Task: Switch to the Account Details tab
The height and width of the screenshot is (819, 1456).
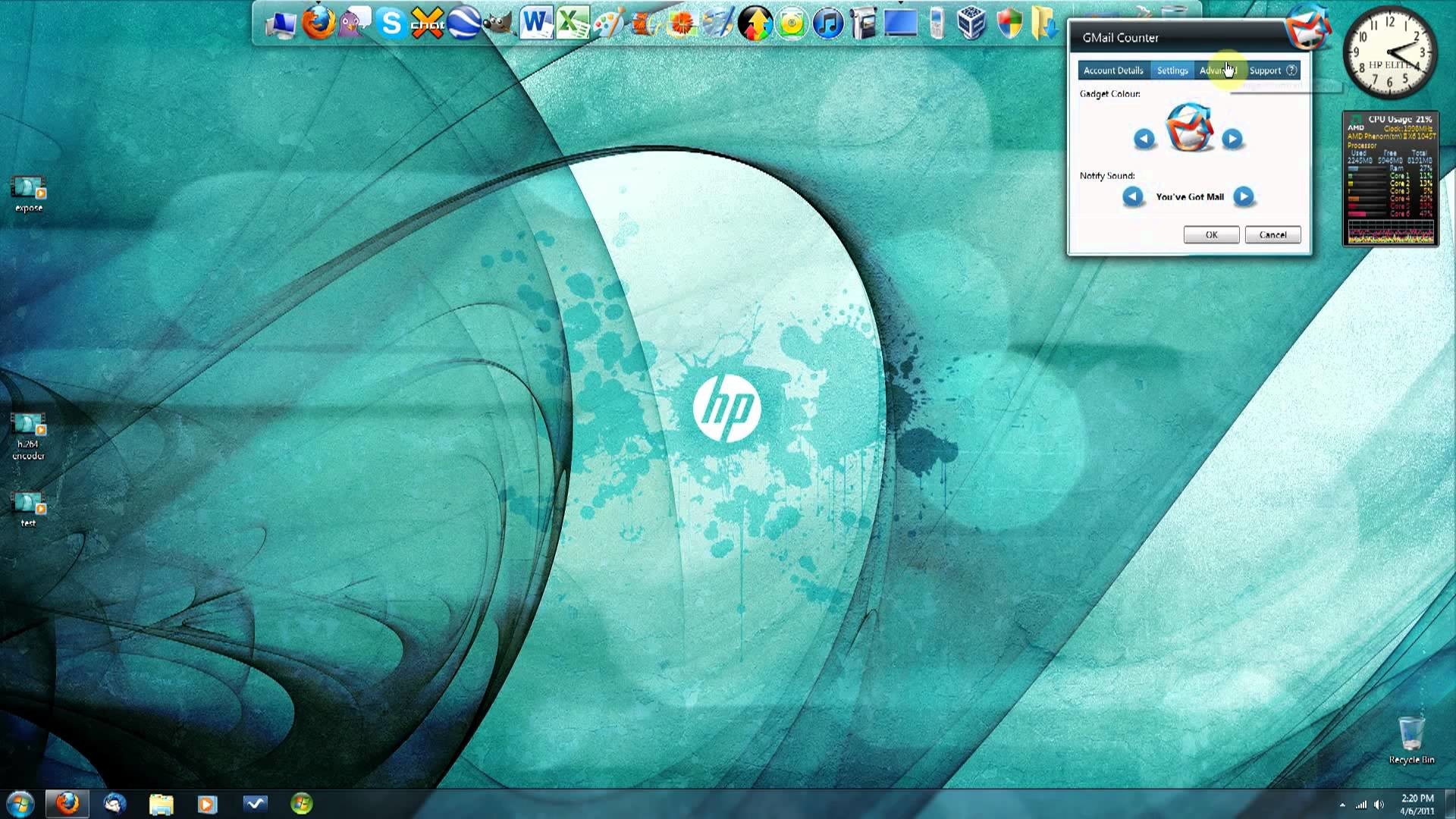Action: pyautogui.click(x=1113, y=70)
